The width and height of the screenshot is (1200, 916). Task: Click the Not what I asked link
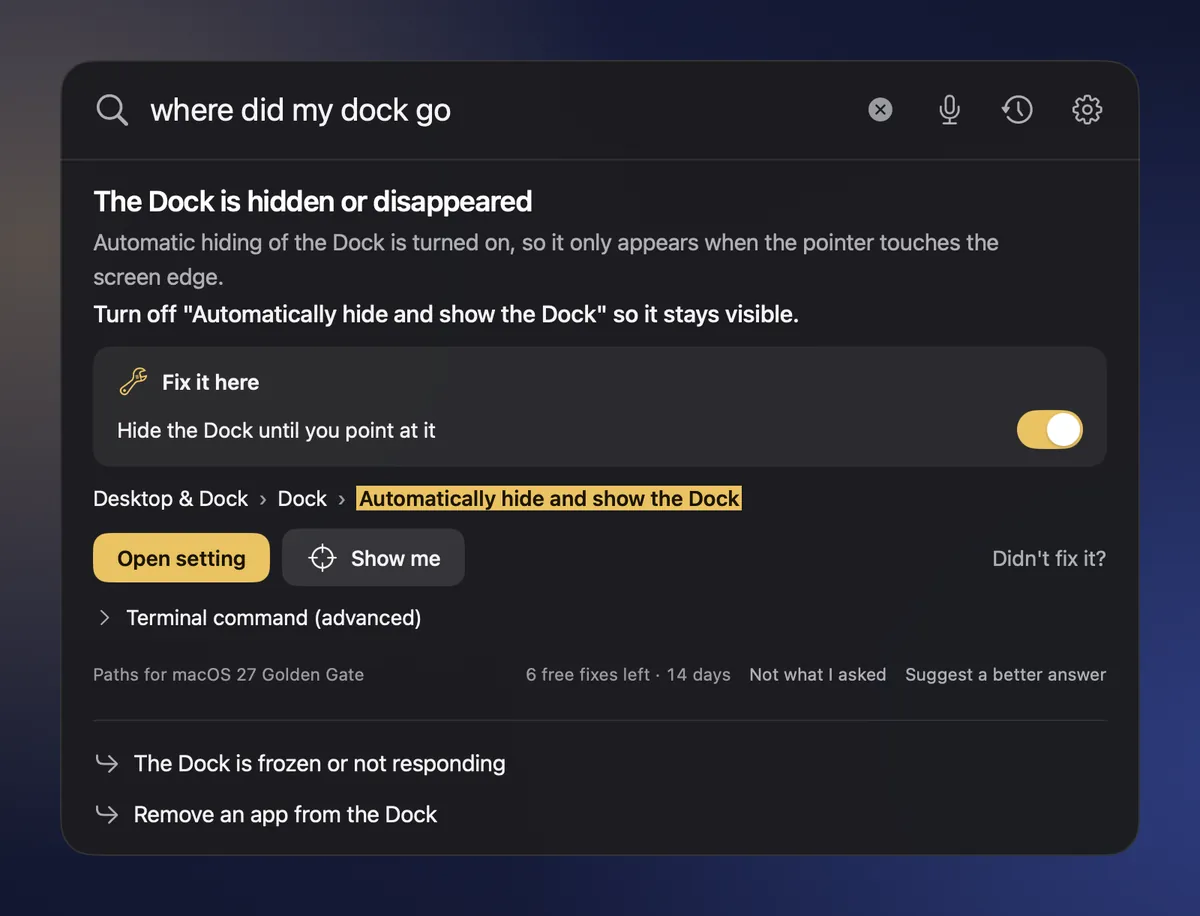click(818, 675)
